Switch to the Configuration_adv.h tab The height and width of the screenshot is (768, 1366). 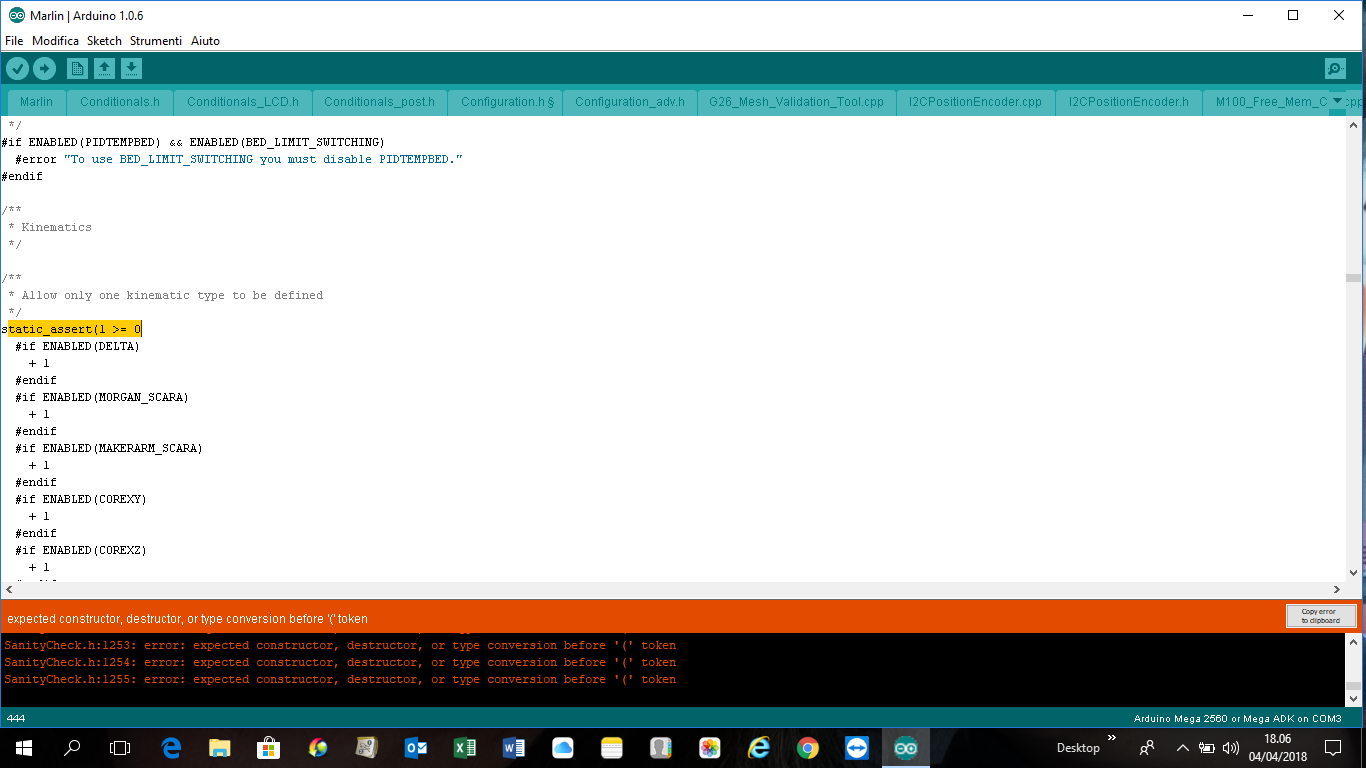click(x=629, y=102)
